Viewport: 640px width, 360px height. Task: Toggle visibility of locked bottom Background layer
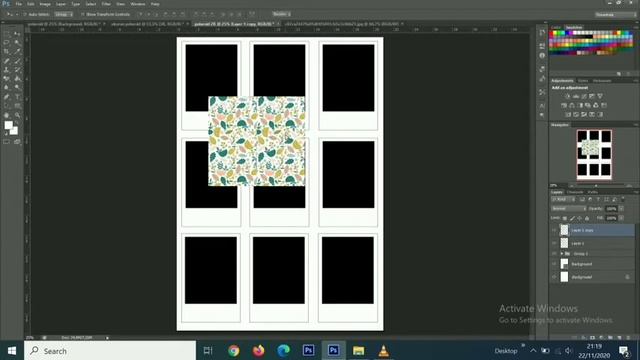554,277
